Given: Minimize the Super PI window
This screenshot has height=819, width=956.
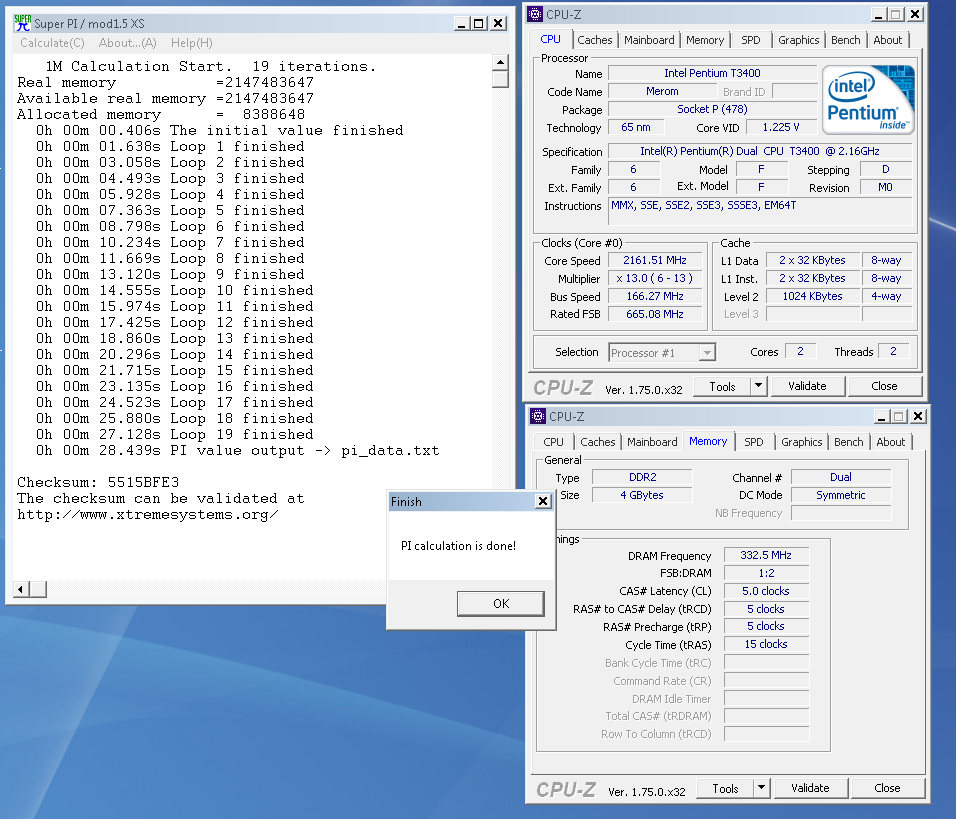Looking at the screenshot, I should click(x=462, y=24).
